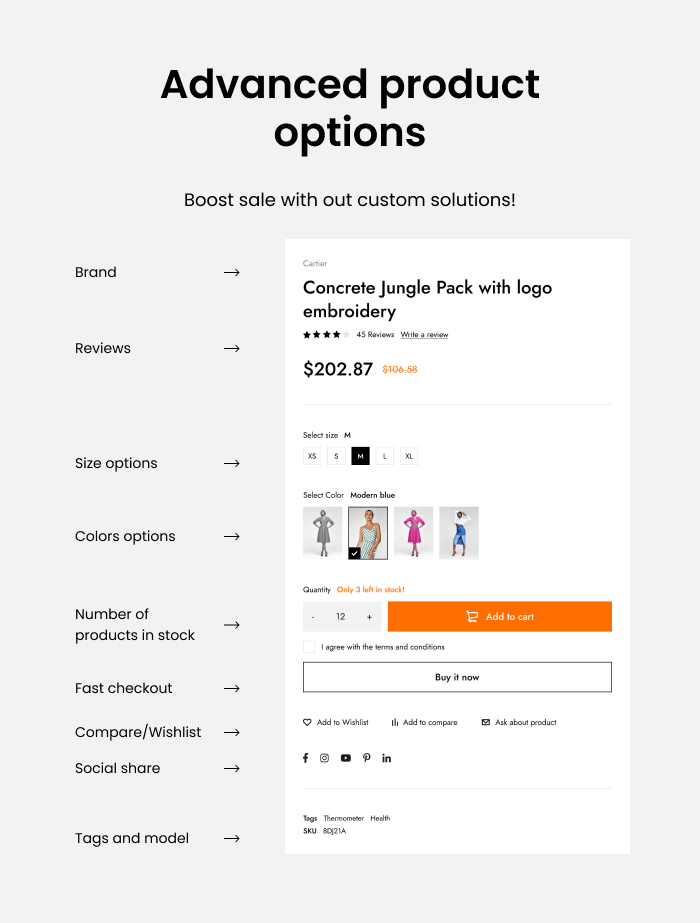Check the terms and conditions agreement box
The height and width of the screenshot is (923, 700).
point(309,647)
